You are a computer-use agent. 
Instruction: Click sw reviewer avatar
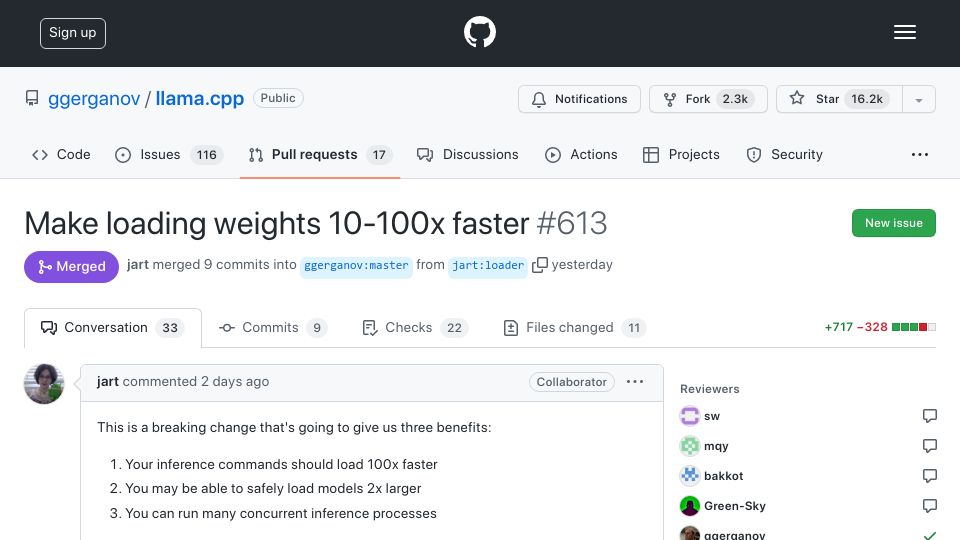690,416
